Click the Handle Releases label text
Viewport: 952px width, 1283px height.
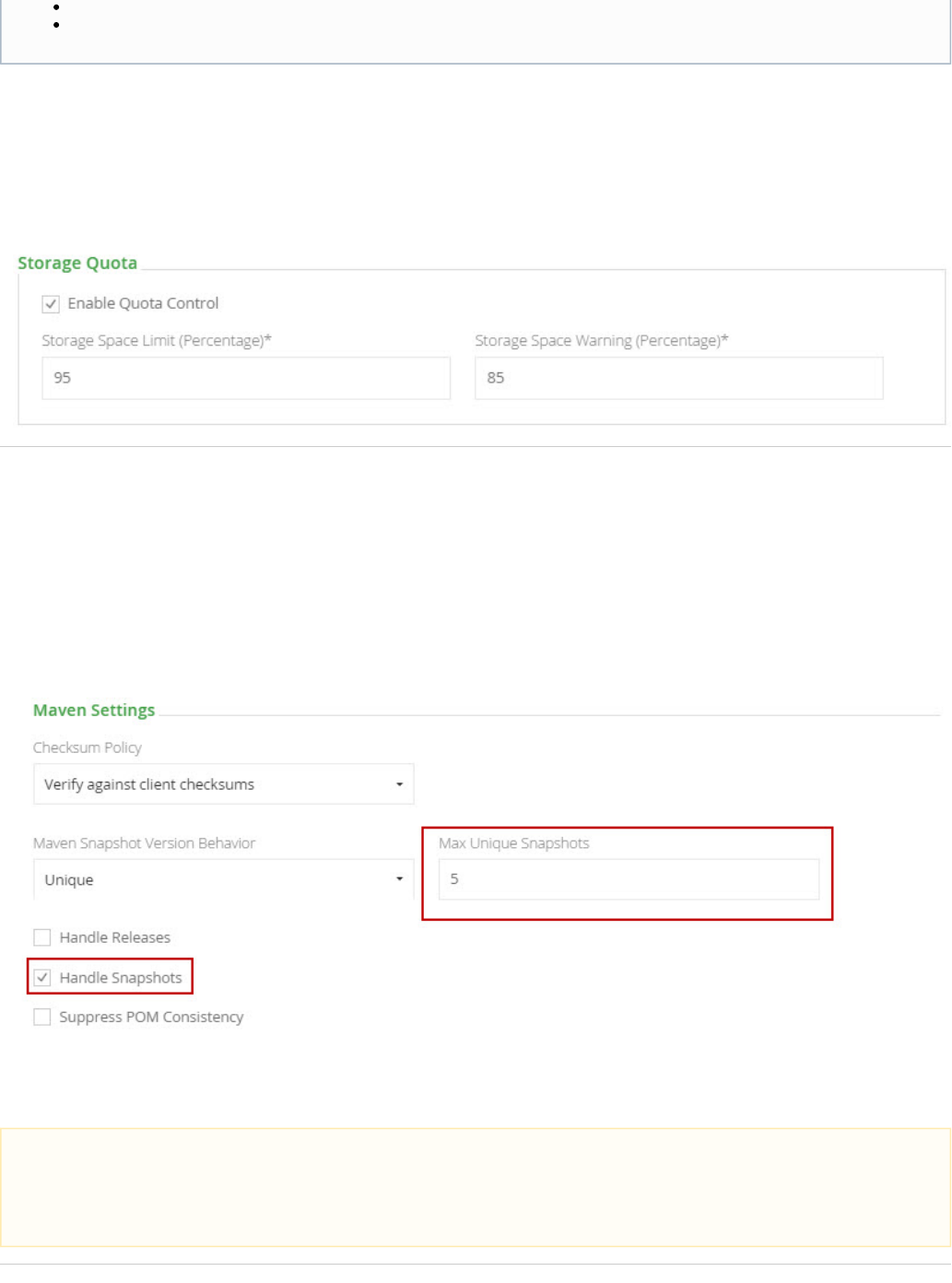tap(114, 937)
